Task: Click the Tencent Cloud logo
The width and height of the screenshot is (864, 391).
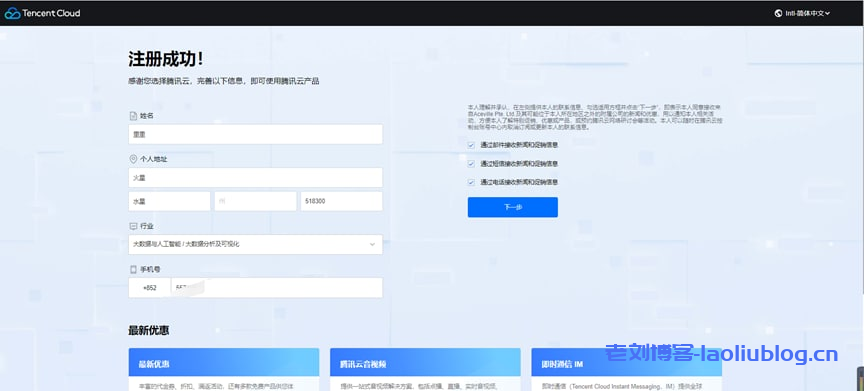Action: point(42,13)
